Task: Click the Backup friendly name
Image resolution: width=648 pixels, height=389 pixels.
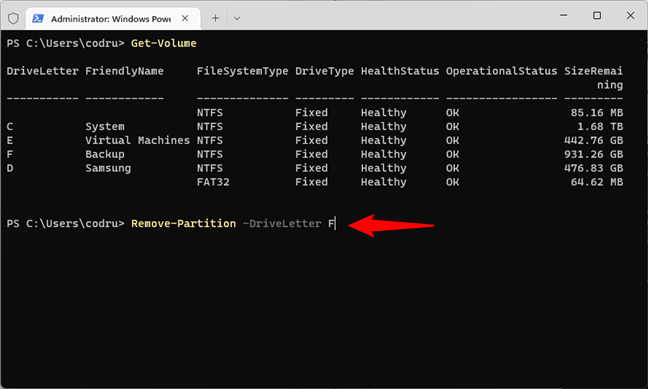Action: click(x=105, y=154)
